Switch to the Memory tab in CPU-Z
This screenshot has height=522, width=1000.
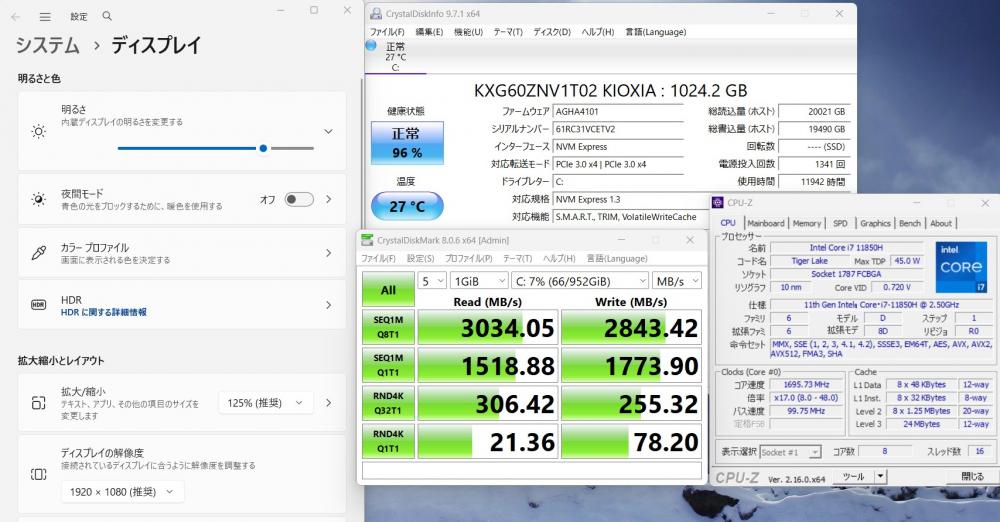click(x=807, y=223)
